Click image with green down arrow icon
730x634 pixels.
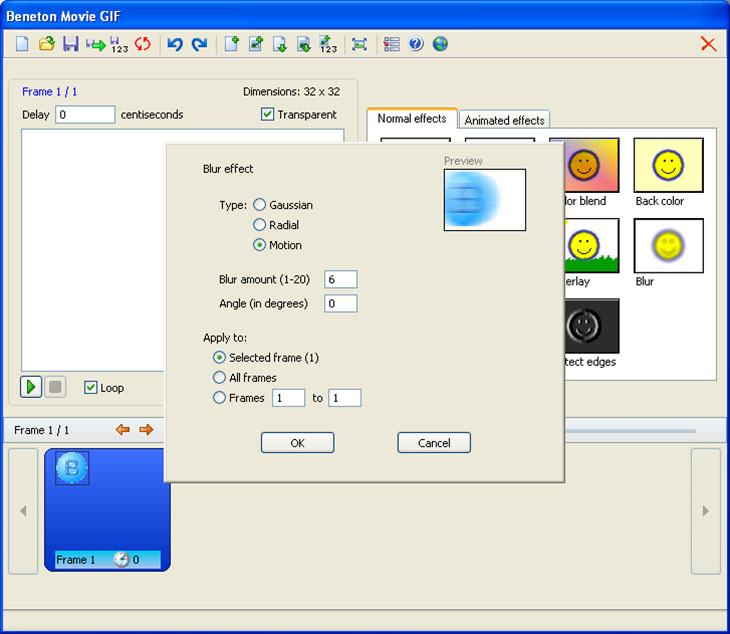tap(304, 44)
